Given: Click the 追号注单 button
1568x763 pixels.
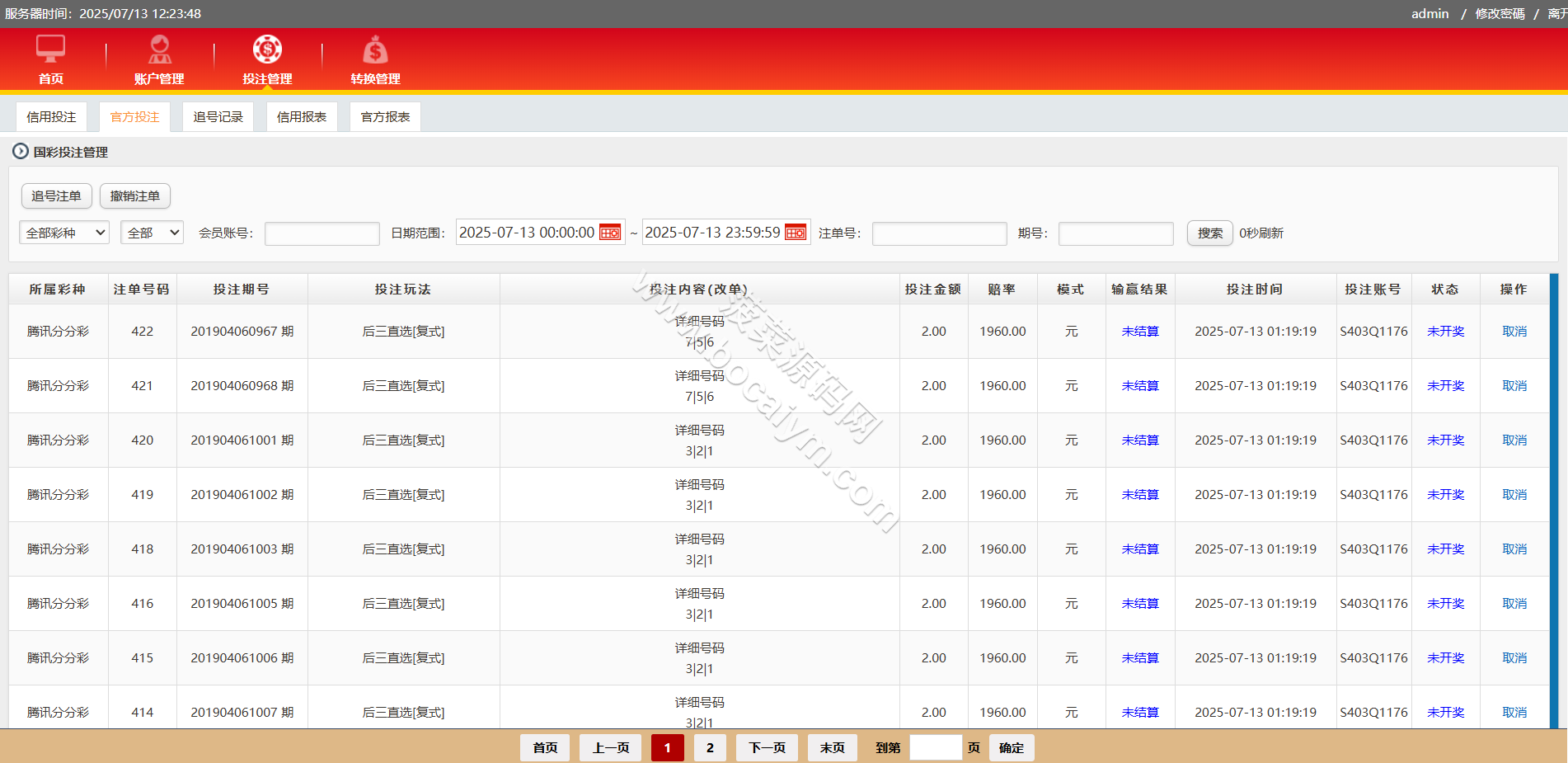Looking at the screenshot, I should (x=56, y=196).
